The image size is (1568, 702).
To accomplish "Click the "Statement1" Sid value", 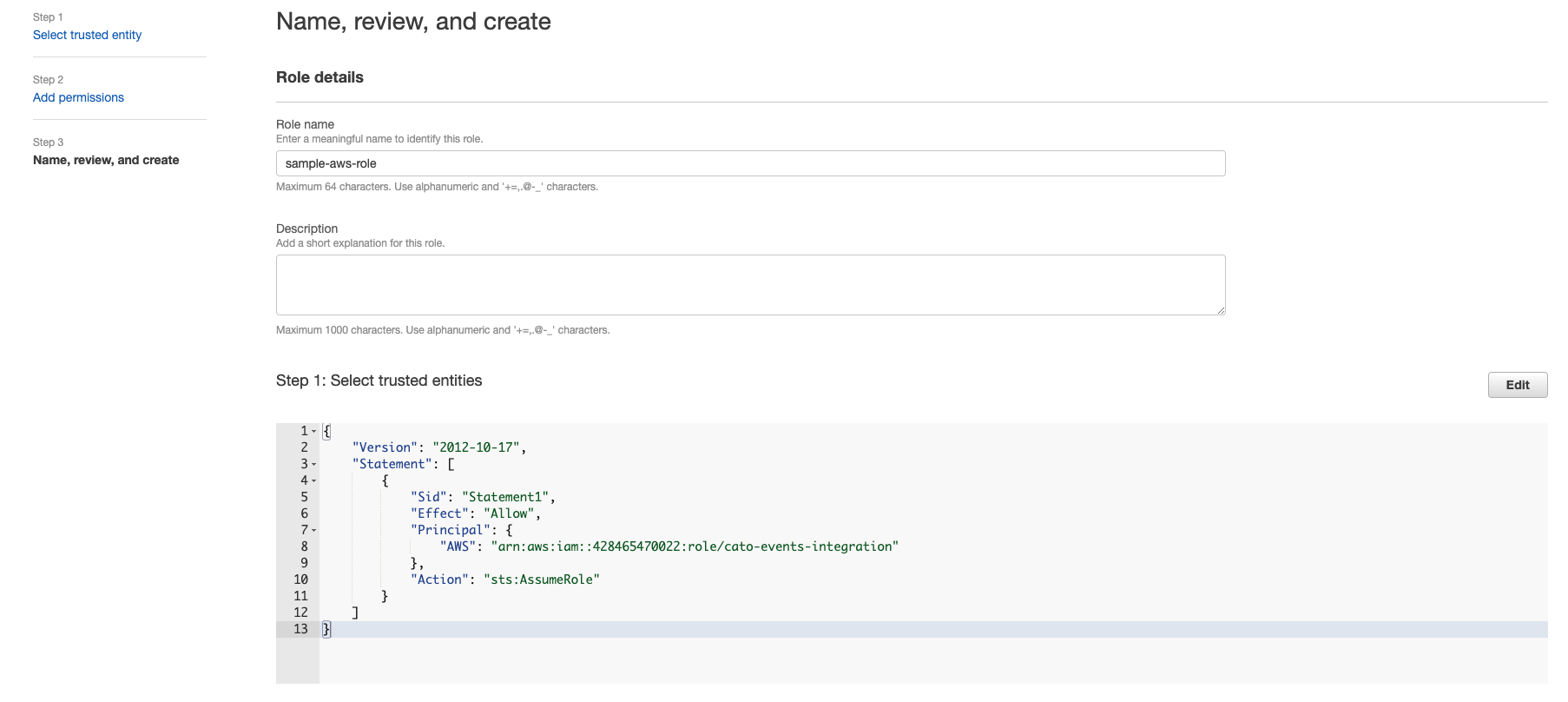I will tap(505, 497).
